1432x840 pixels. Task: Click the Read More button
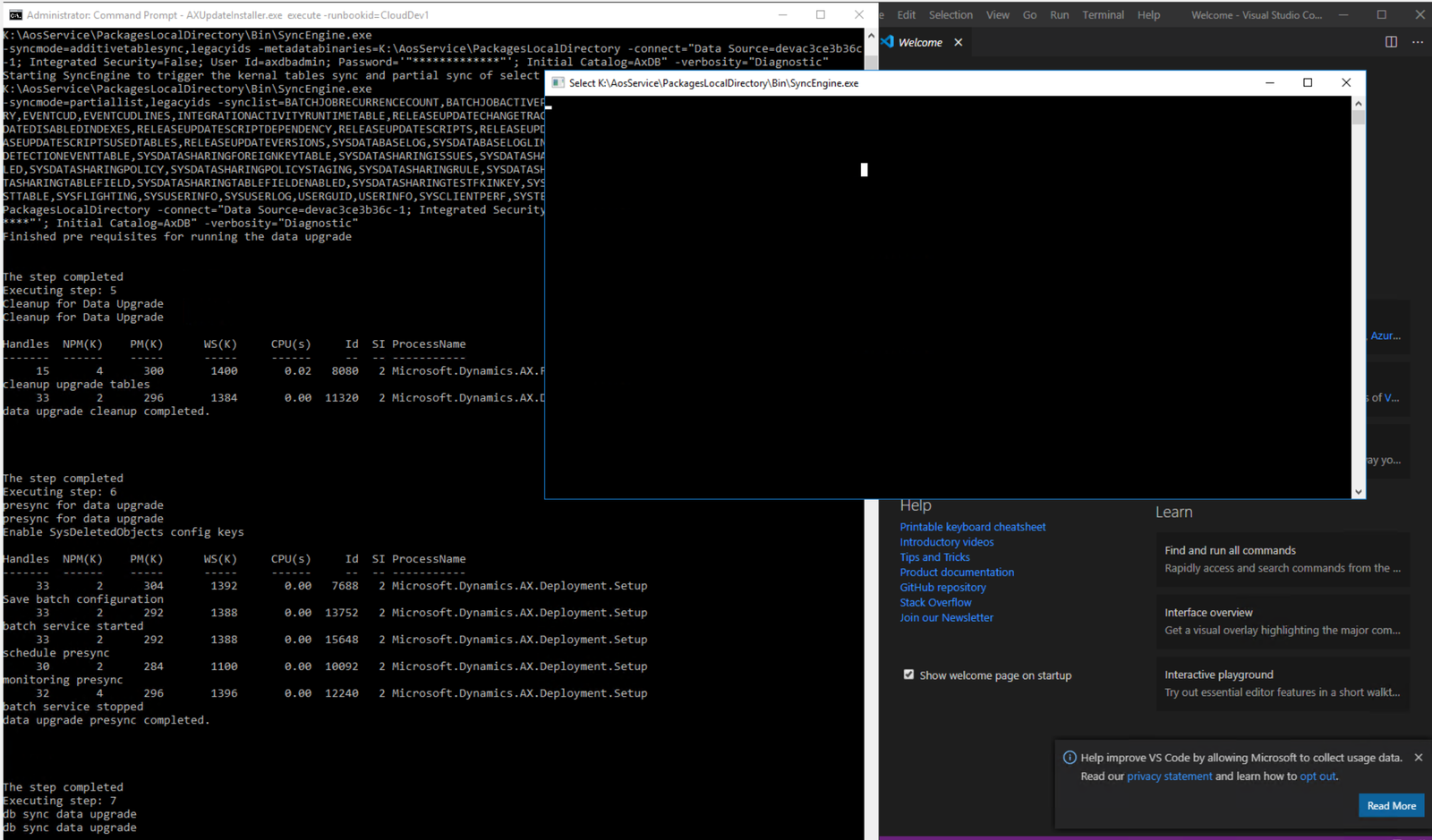point(1391,805)
